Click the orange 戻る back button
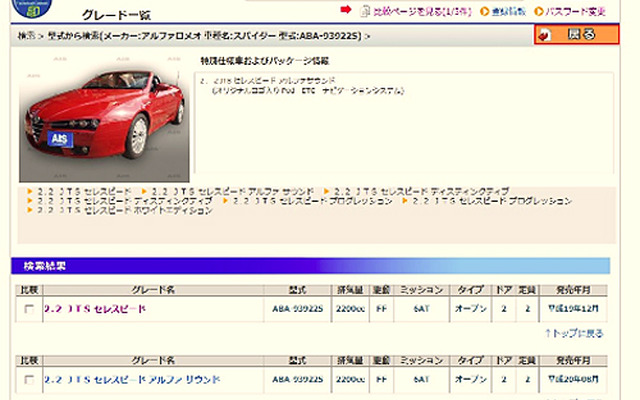This screenshot has width=640, height=400. [577, 35]
